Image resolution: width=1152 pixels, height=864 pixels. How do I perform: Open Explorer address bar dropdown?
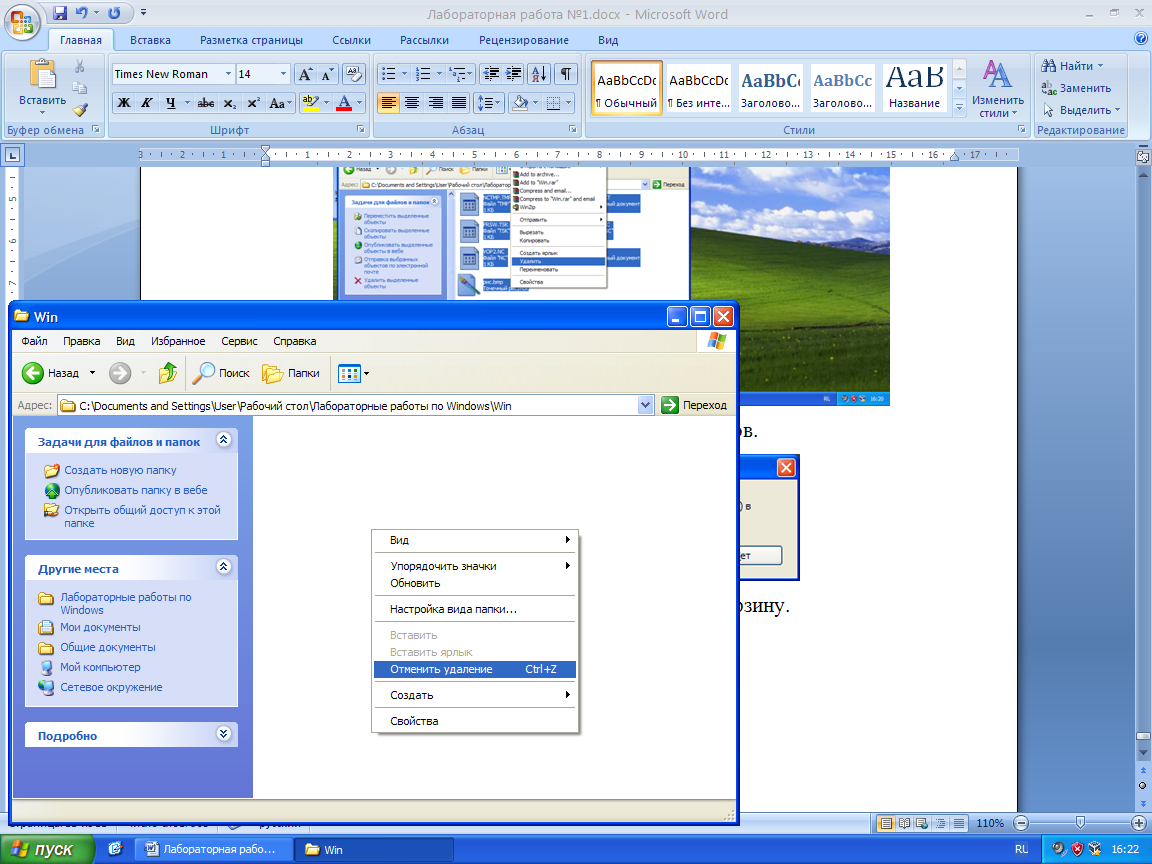click(646, 406)
